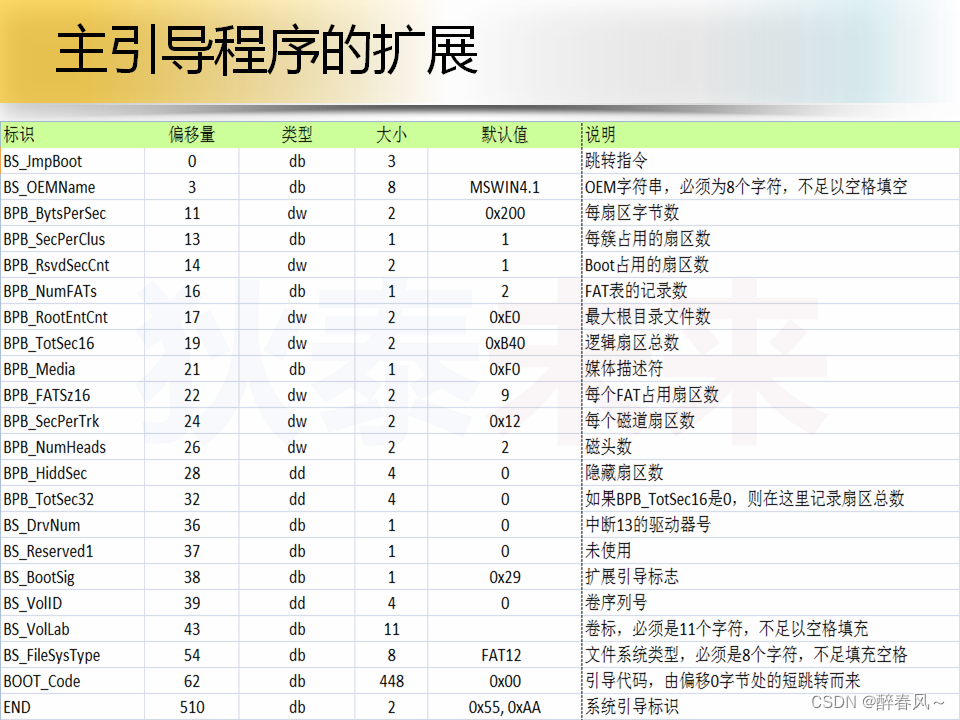The height and width of the screenshot is (720, 960).
Task: Select the BS_VolLab row label
Action: tap(35, 629)
